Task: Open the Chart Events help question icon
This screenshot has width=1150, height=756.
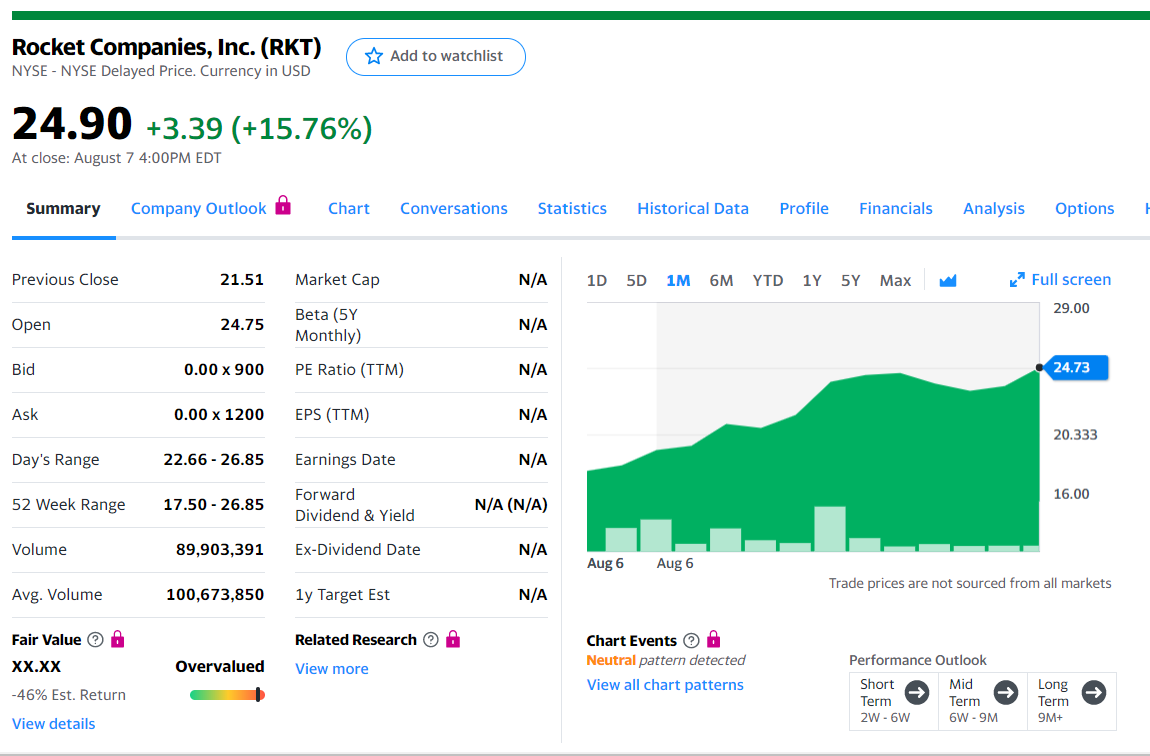Action: click(x=691, y=640)
